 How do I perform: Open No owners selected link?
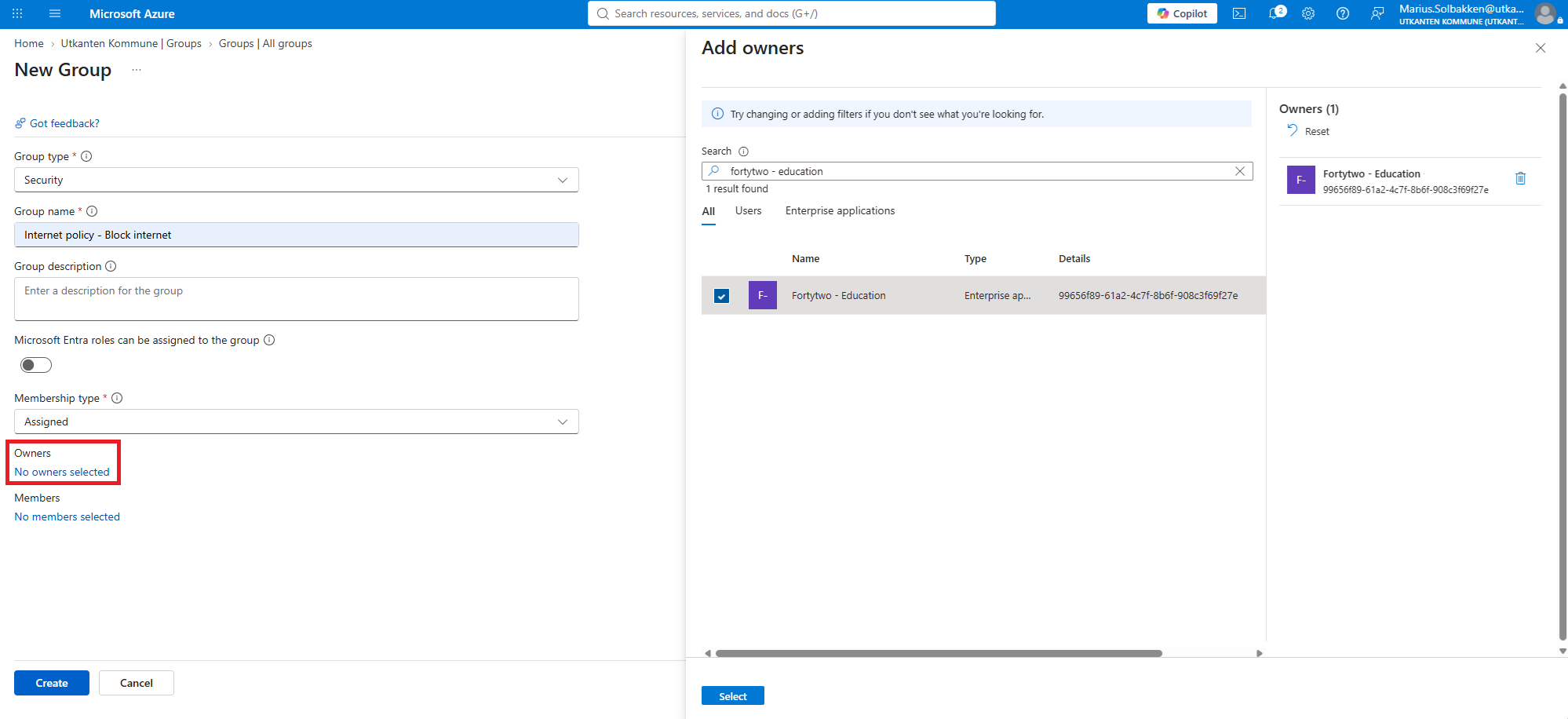pyautogui.click(x=62, y=472)
